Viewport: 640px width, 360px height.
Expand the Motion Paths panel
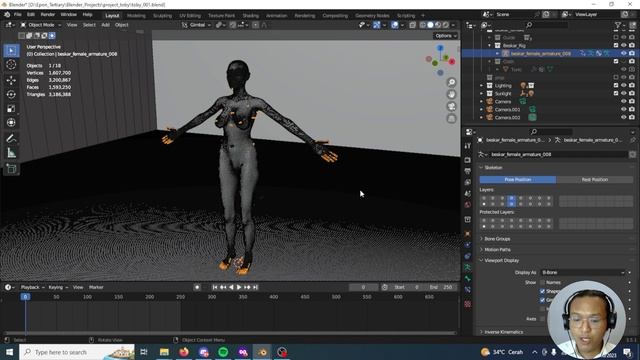497,249
